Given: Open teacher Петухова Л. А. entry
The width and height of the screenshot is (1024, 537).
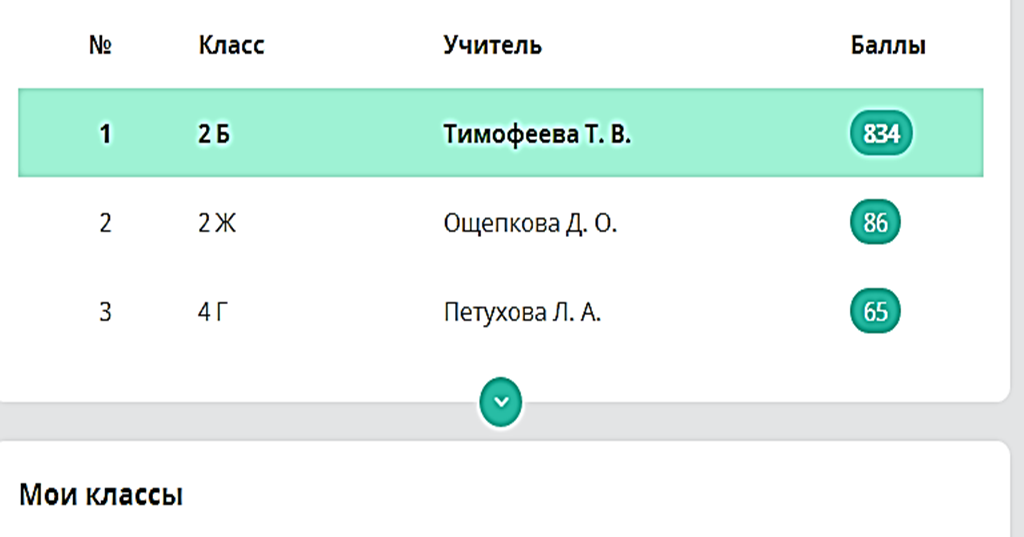Looking at the screenshot, I should [x=522, y=312].
